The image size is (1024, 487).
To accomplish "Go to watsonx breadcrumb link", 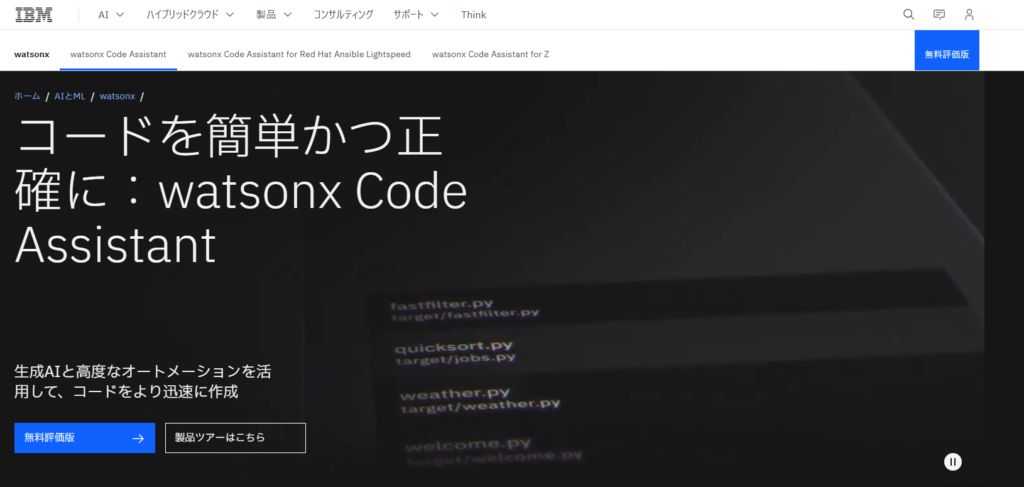I will click(x=118, y=96).
